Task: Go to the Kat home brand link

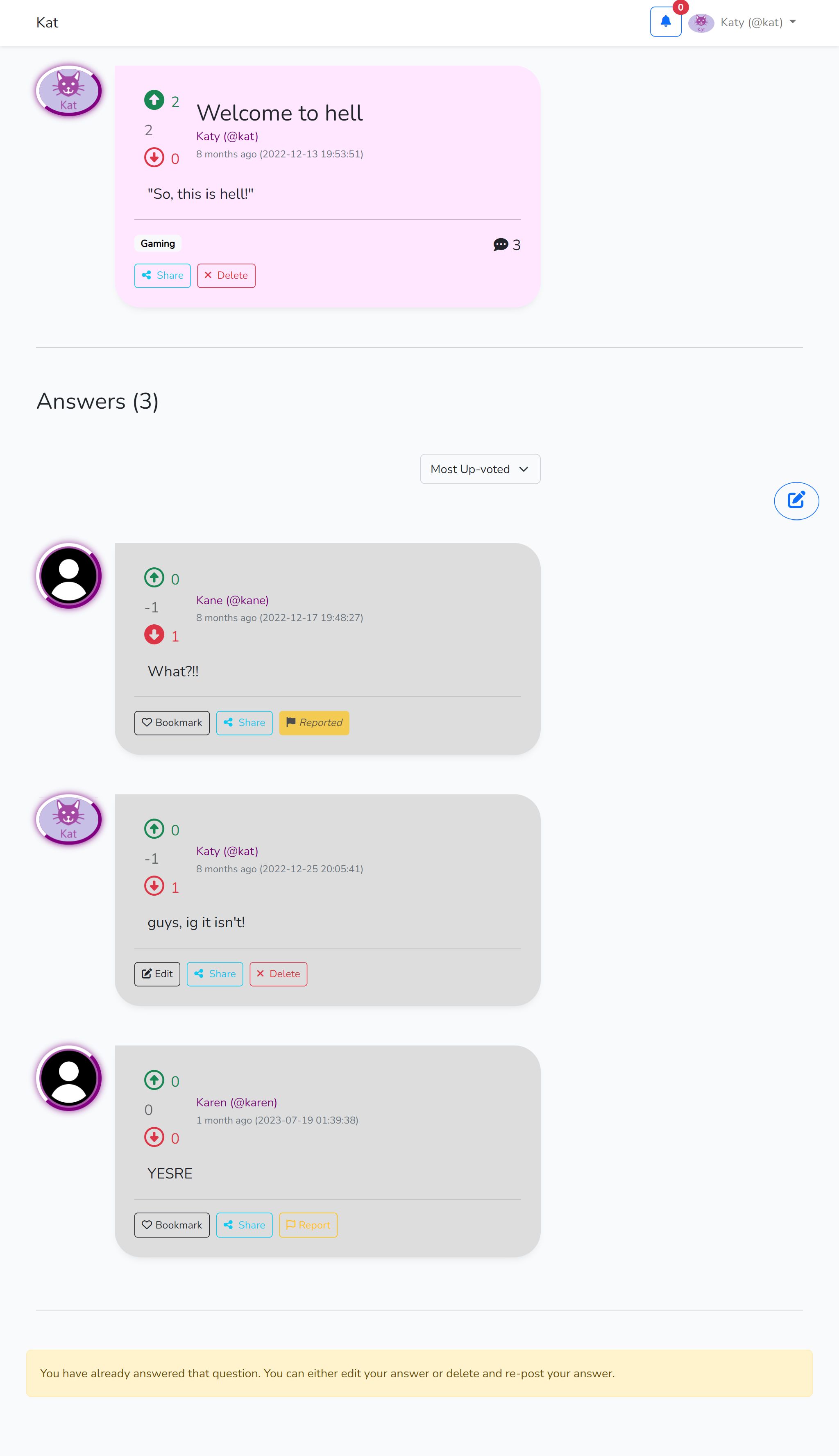Action: 47,23
